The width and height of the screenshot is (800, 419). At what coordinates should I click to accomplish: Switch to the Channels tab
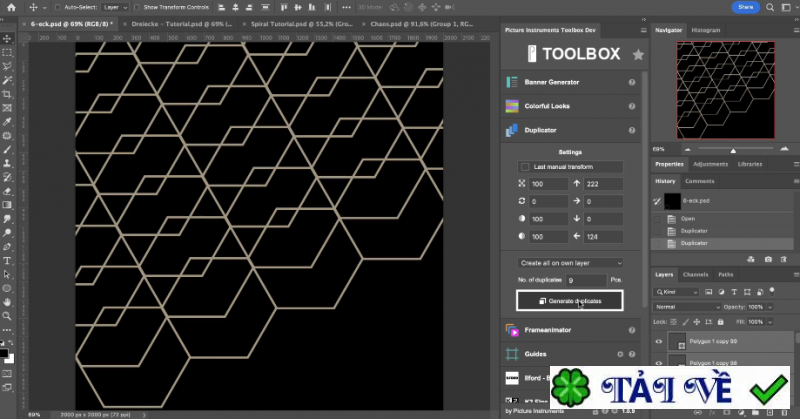point(696,274)
